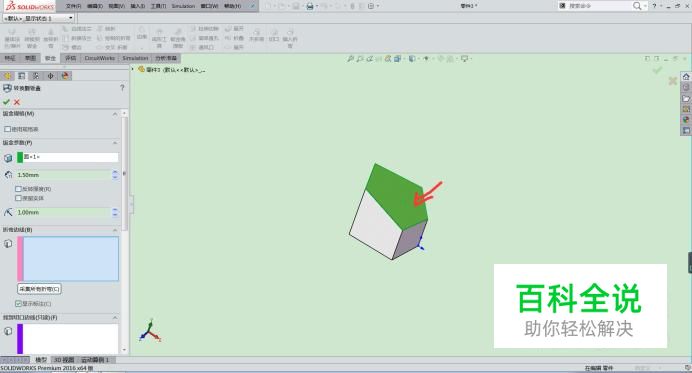Click the bend edges selection icon
Viewport: 692px width, 373px height.
[x=8, y=244]
